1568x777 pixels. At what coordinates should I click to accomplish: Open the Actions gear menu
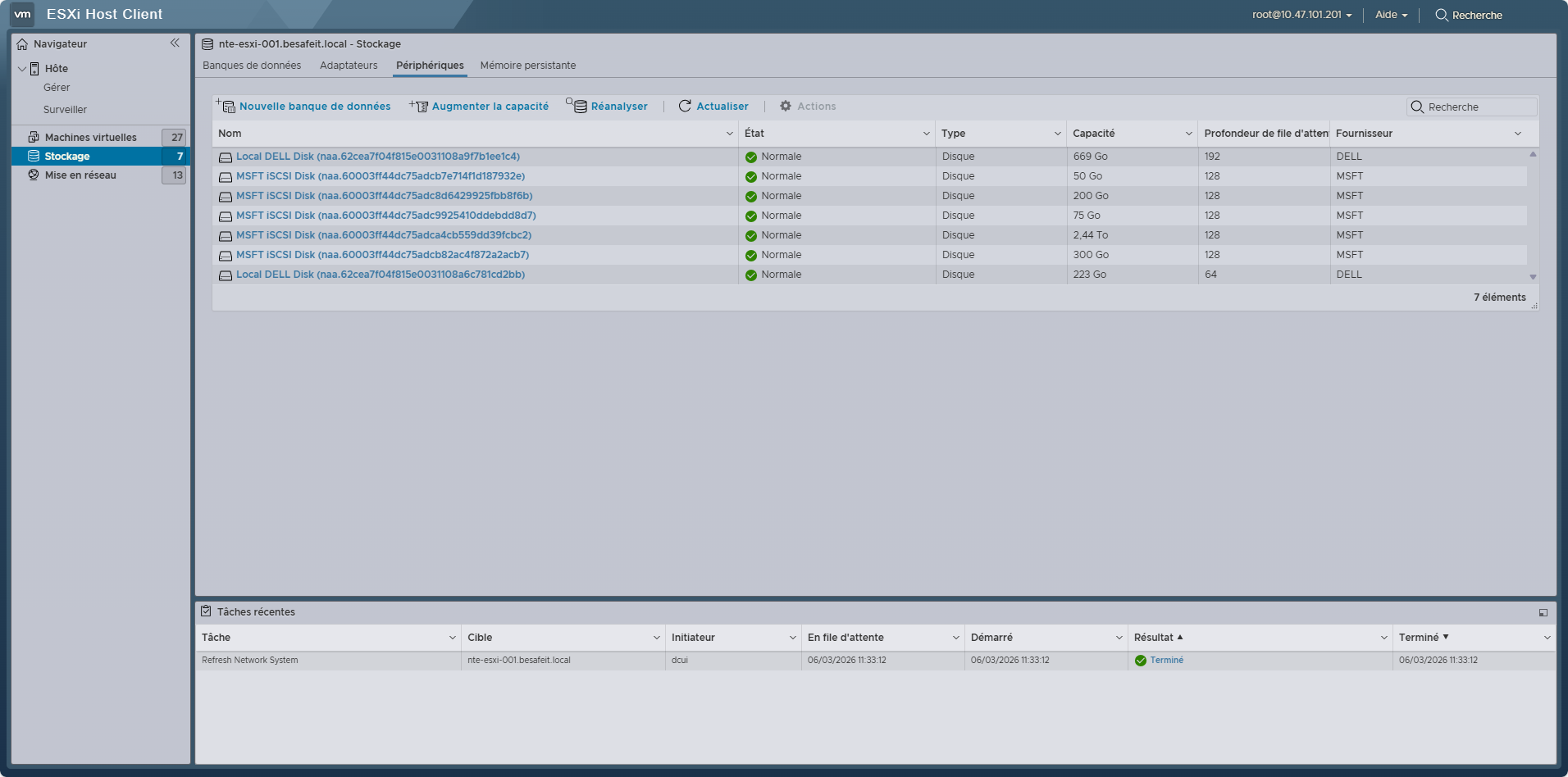(808, 107)
